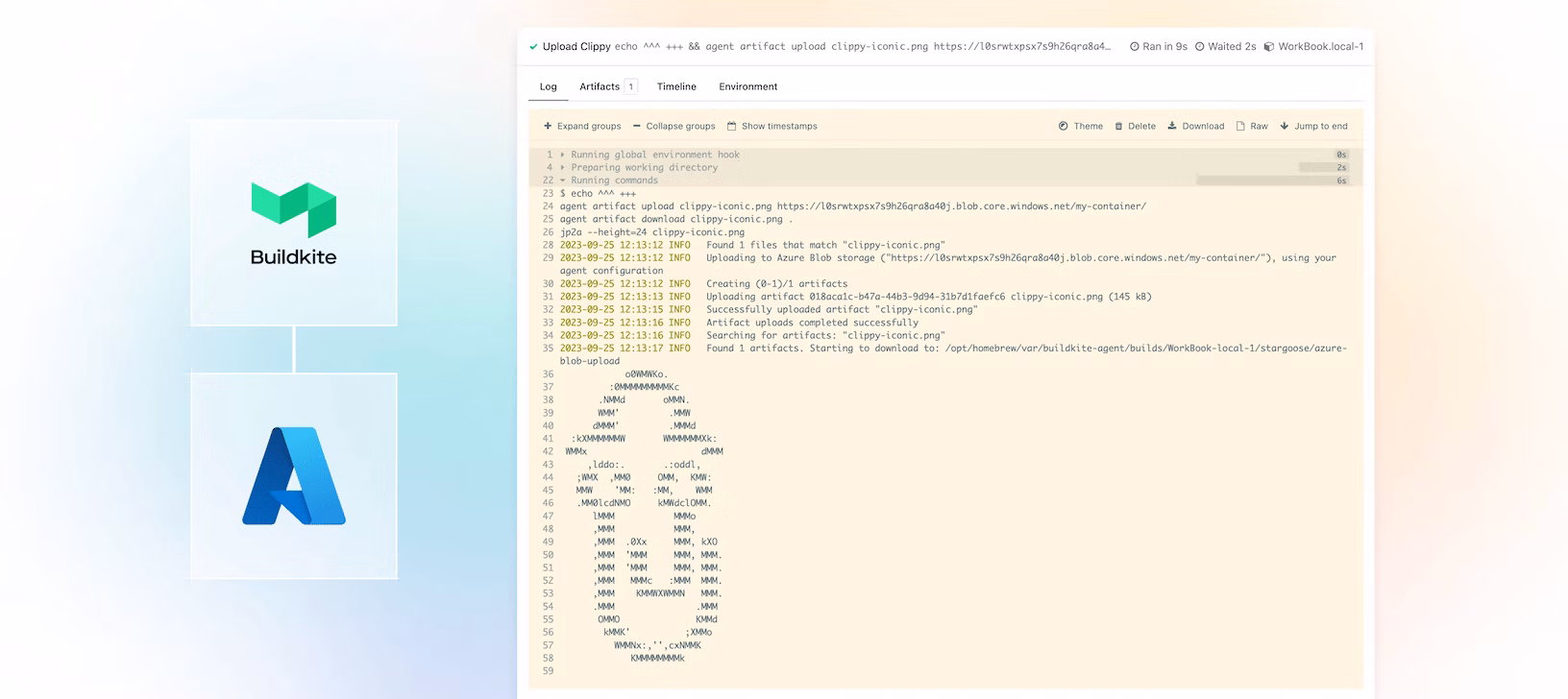The height and width of the screenshot is (699, 1568).
Task: Click the Collapse groups label
Action: (x=680, y=126)
